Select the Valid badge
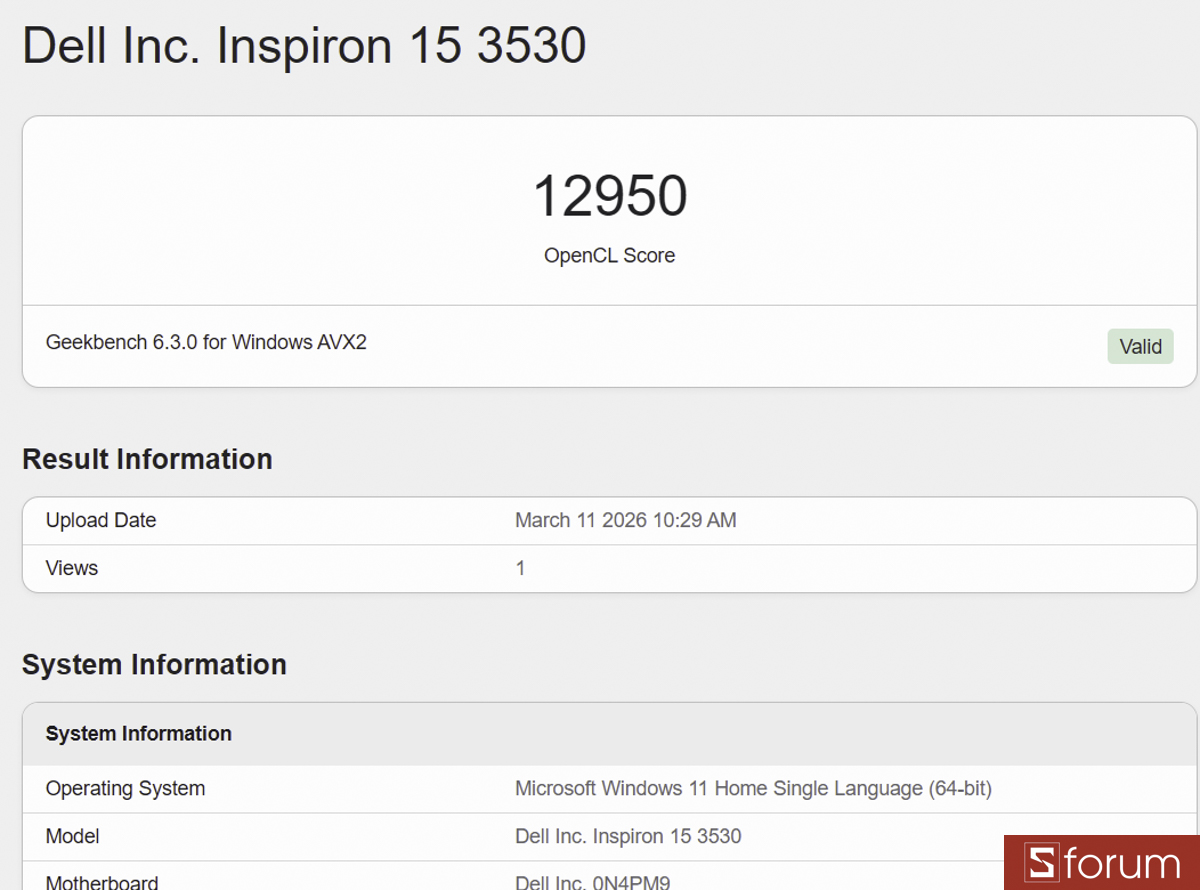Screen dimensions: 1200x890 coord(1140,346)
